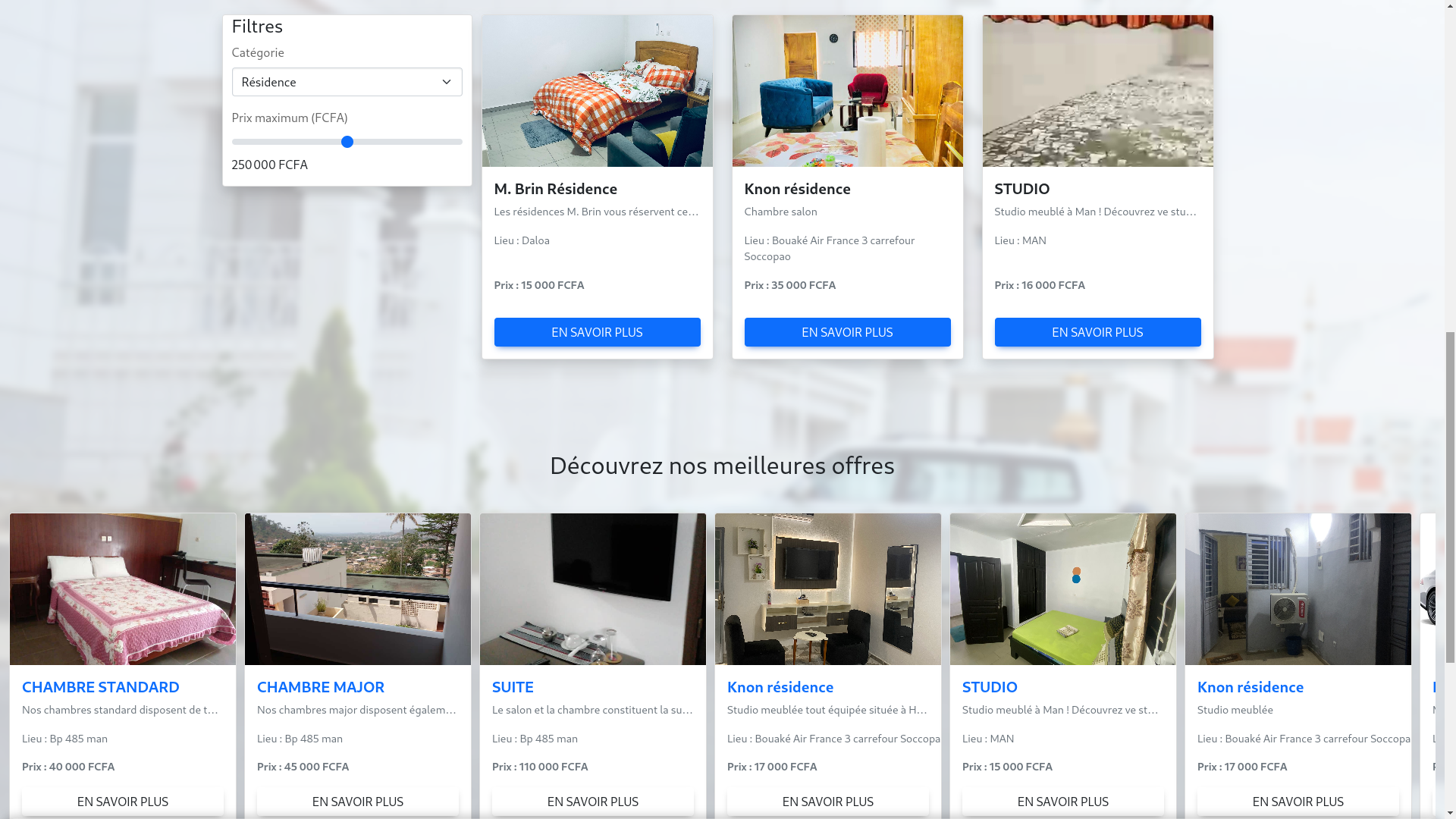Click EN SAVOIR PLUS for Knon résidence 35 000 FCFA
The width and height of the screenshot is (1456, 819).
coord(847,332)
